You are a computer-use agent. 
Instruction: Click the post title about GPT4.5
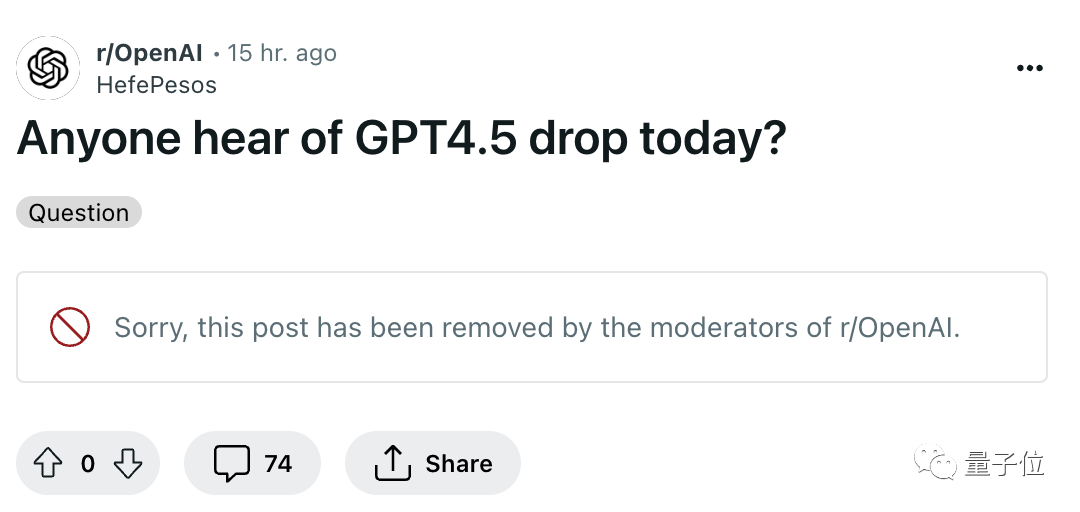(401, 138)
